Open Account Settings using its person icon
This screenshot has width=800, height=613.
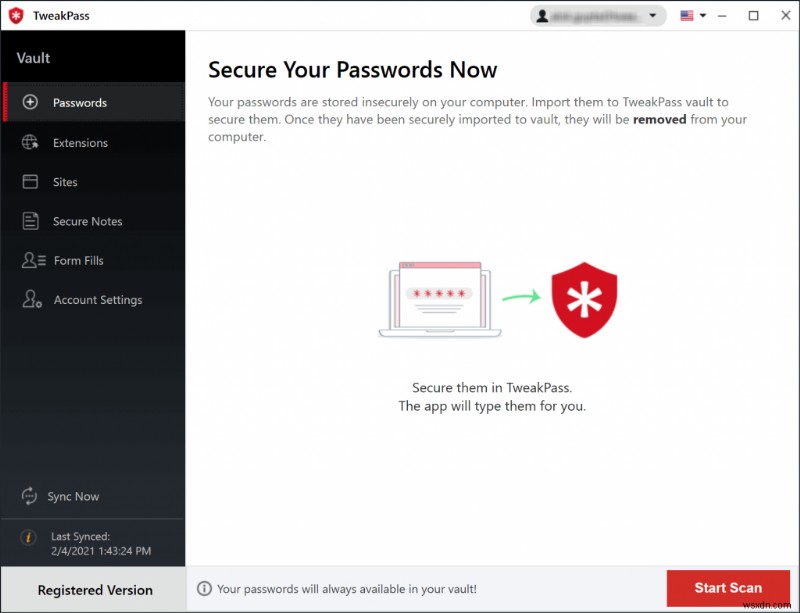[x=32, y=300]
